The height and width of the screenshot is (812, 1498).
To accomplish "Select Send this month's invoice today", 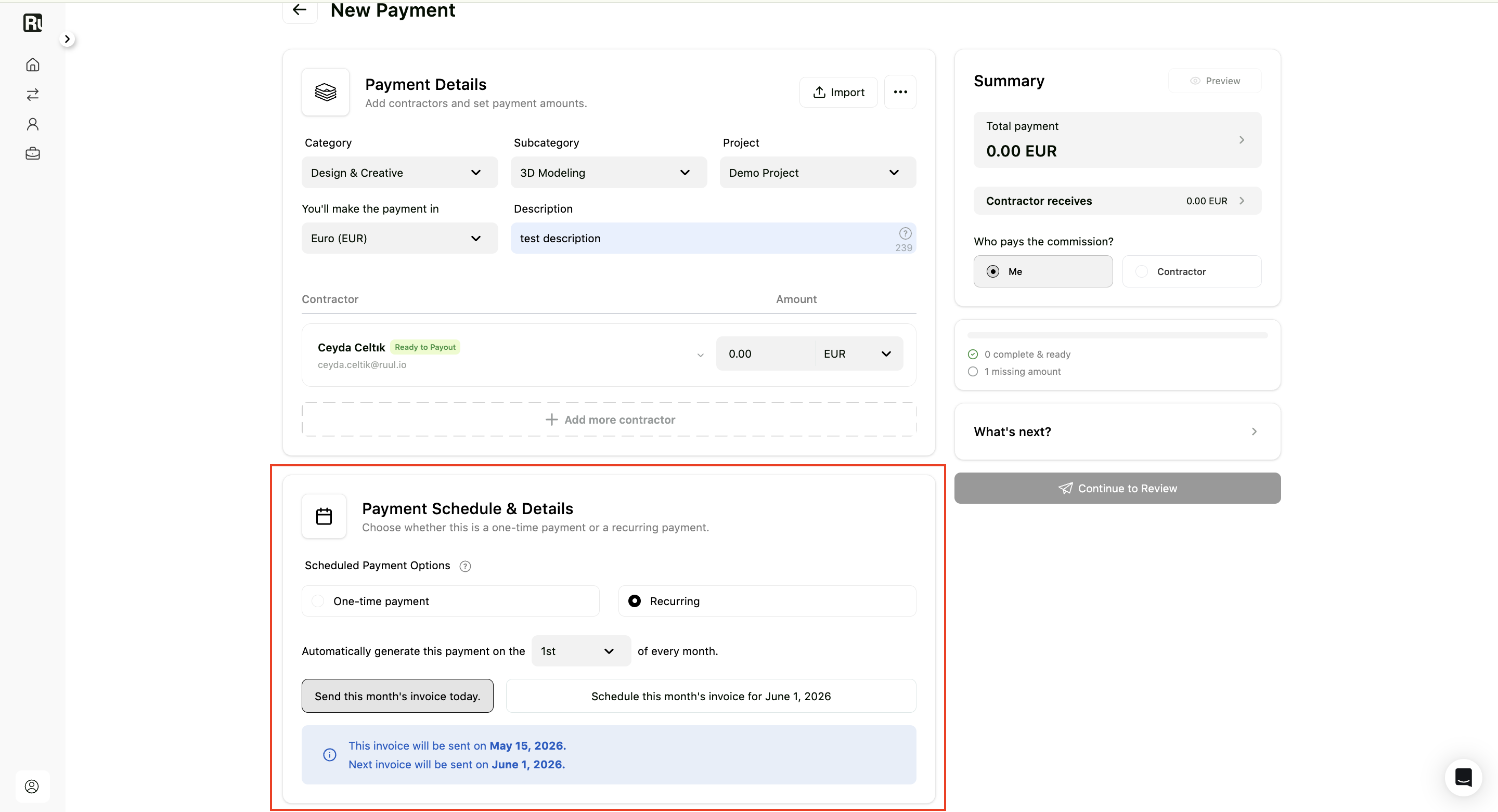I will (397, 696).
